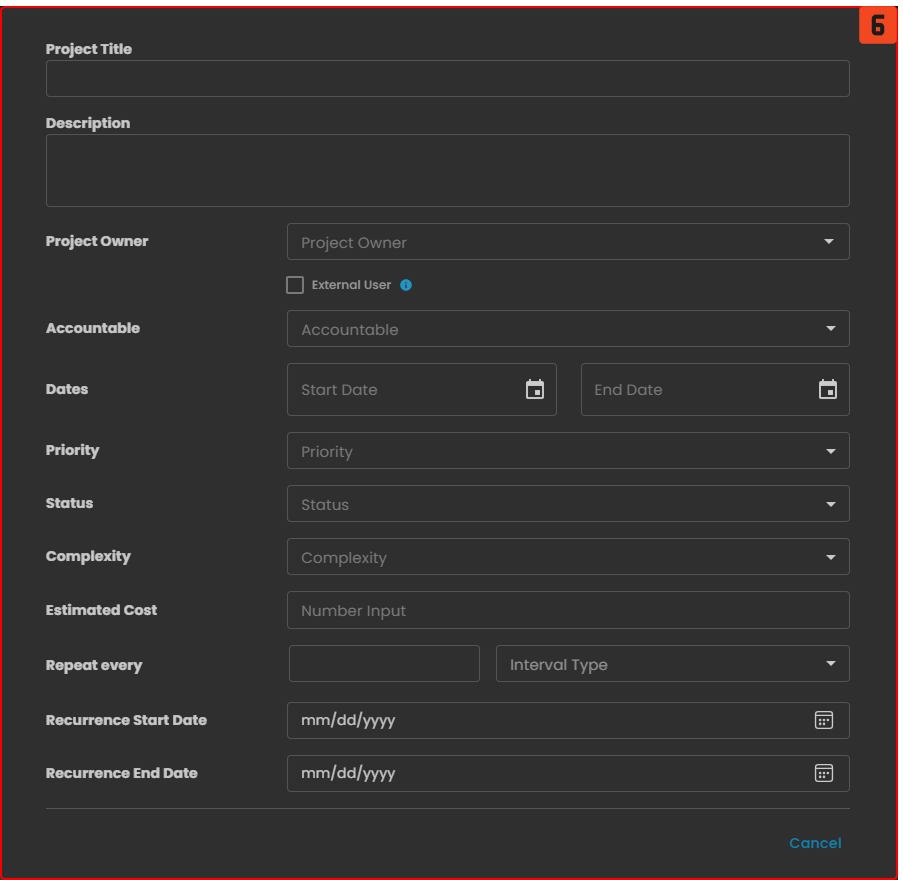This screenshot has width=903, height=880.
Task: Click the orange number 6 badge
Action: (877, 26)
